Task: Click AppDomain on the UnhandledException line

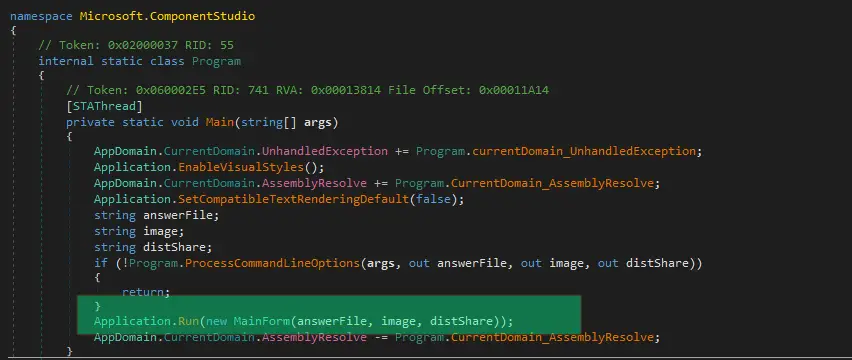Action: pyautogui.click(x=126, y=151)
